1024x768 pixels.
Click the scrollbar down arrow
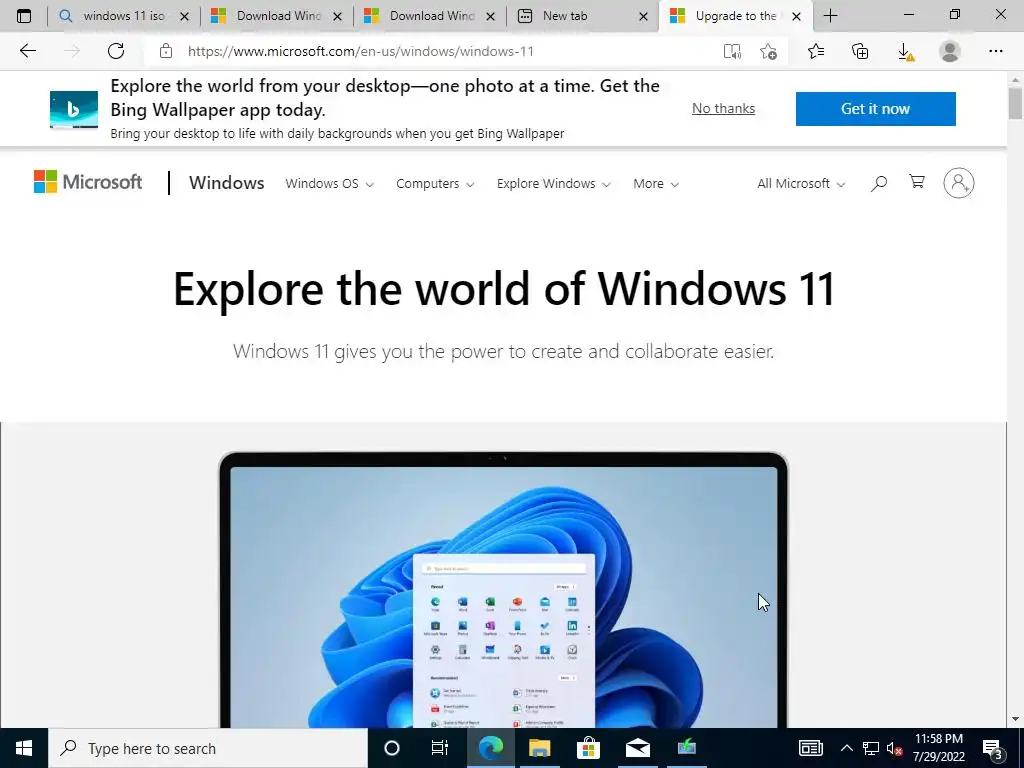tap(1015, 719)
